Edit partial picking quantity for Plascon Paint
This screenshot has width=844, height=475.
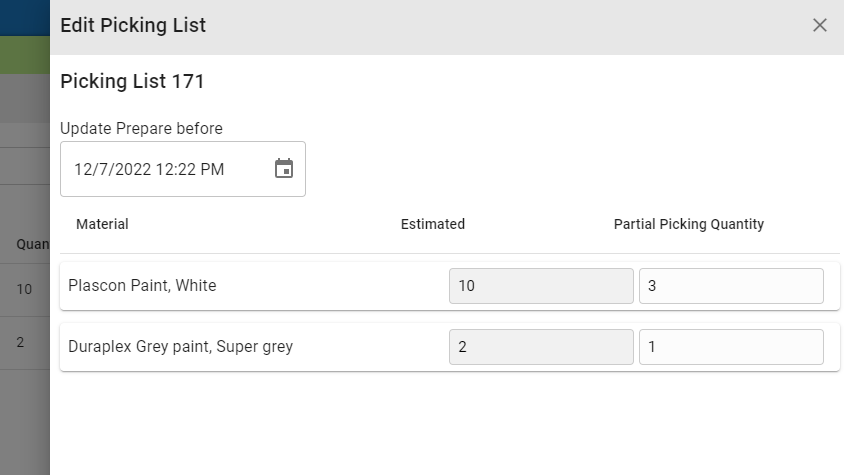pos(730,286)
